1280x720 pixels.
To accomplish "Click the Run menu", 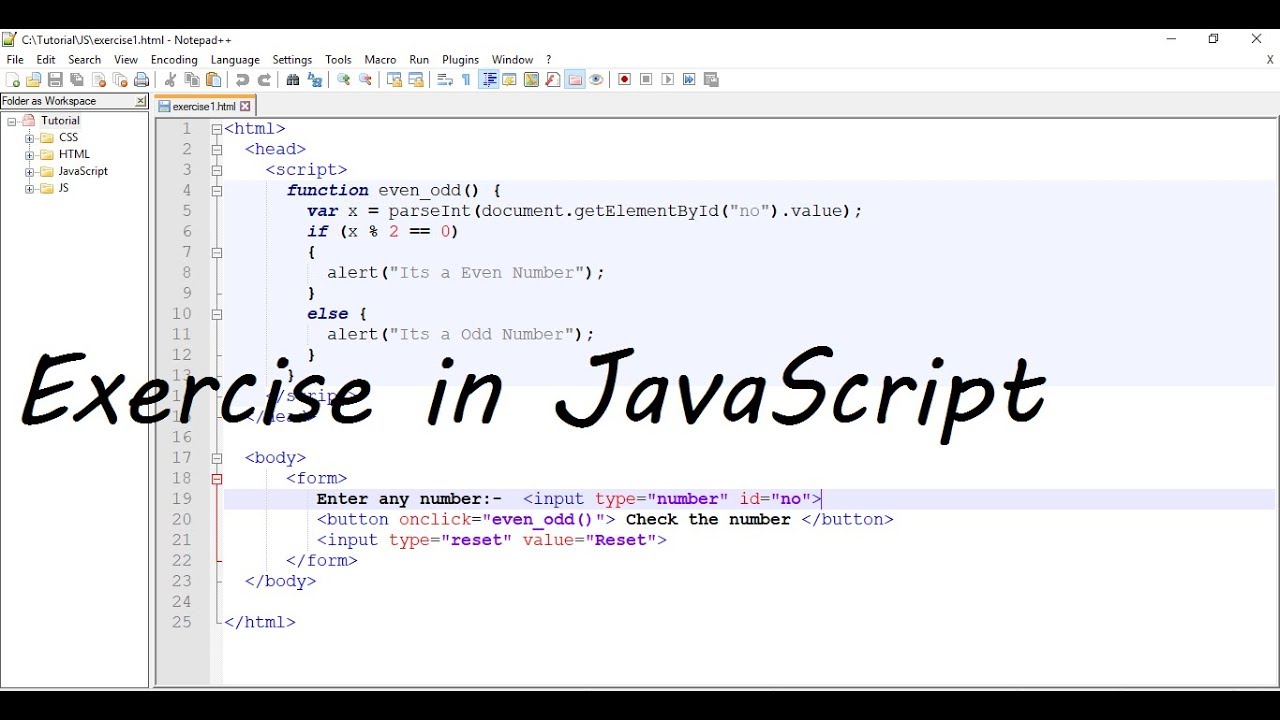I will coord(419,60).
